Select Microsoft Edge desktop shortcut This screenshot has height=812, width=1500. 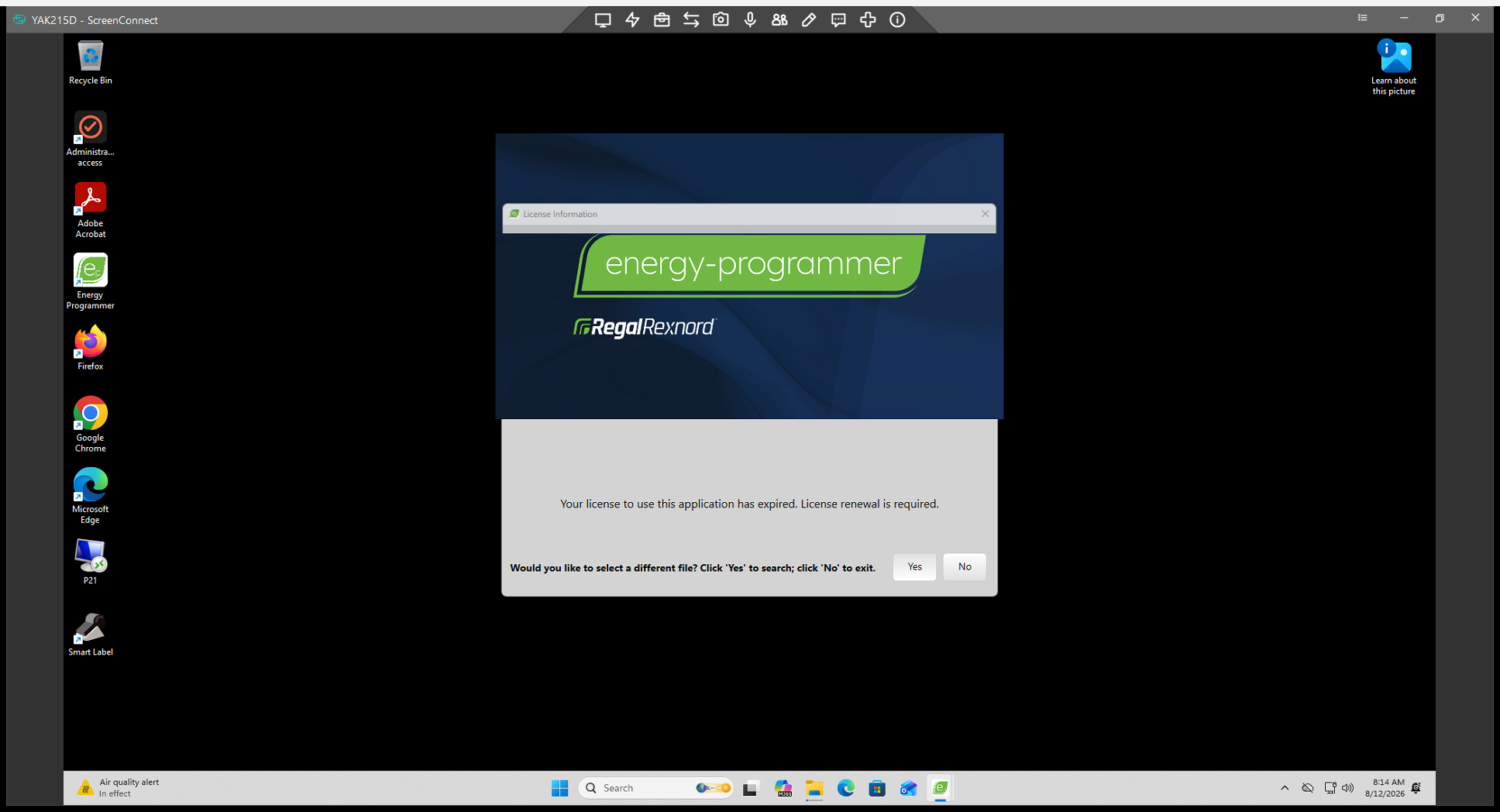point(91,496)
